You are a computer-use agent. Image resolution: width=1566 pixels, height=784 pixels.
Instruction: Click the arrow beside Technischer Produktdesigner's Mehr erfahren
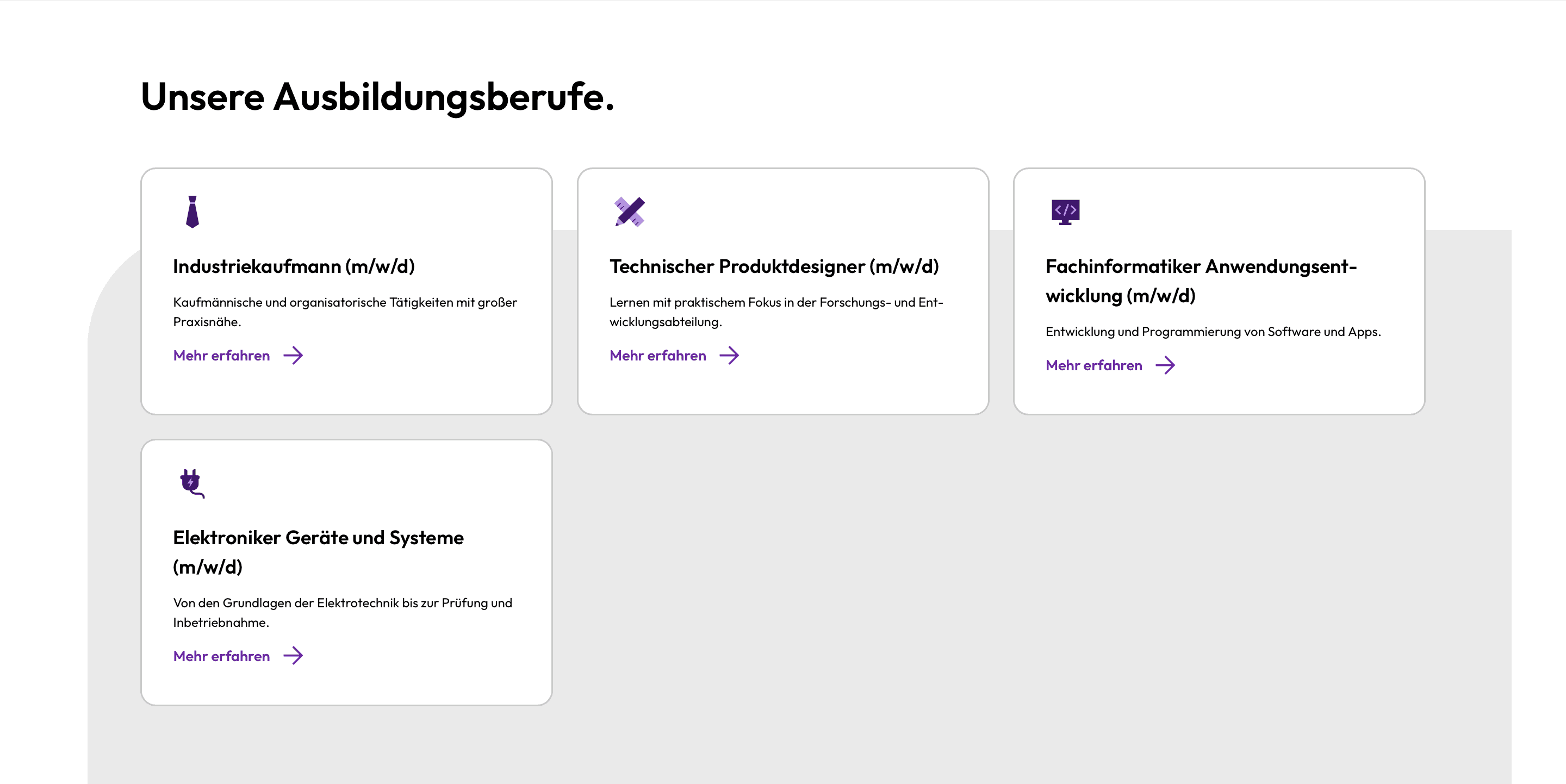point(730,356)
